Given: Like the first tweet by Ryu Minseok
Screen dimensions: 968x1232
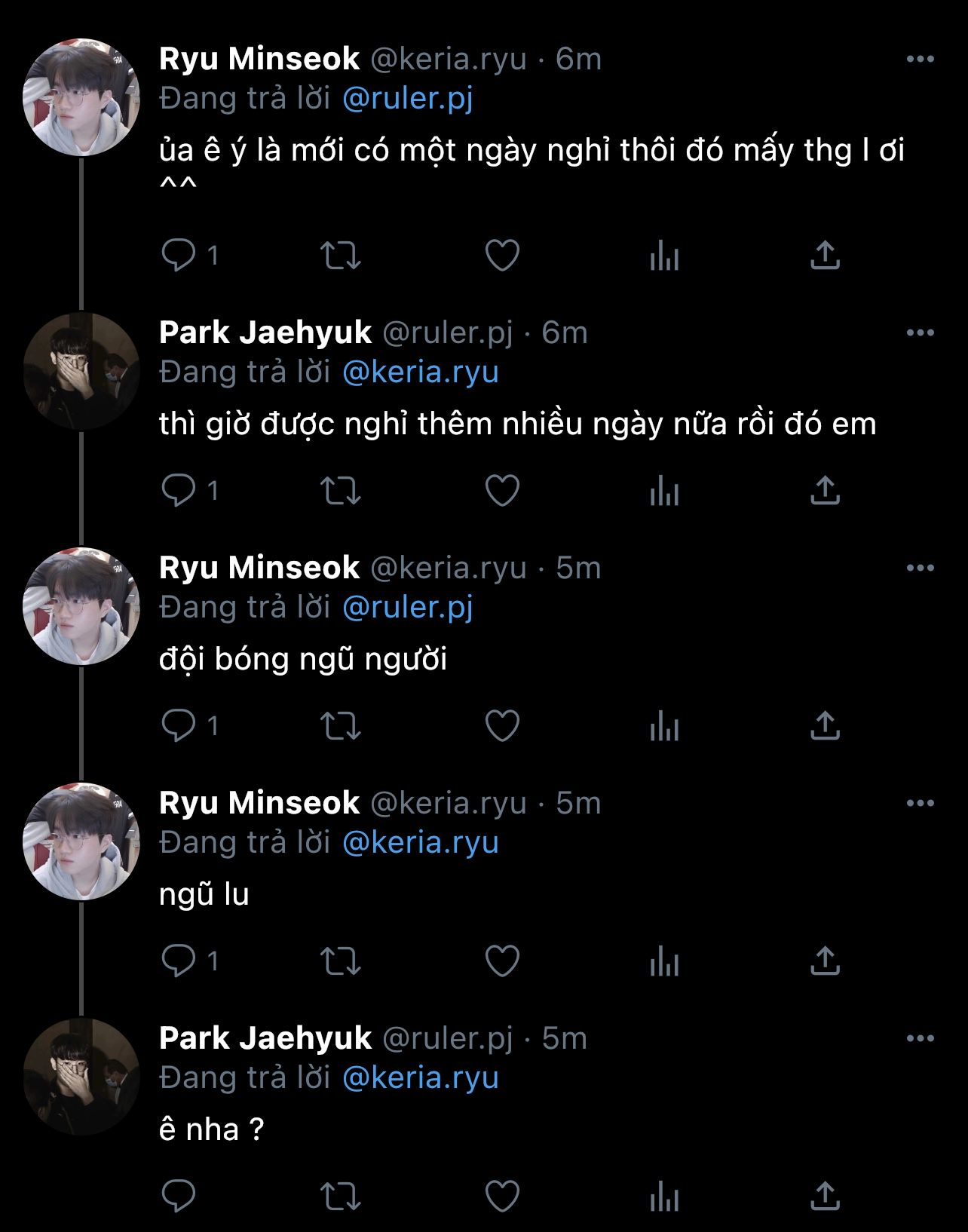Looking at the screenshot, I should tap(502, 255).
